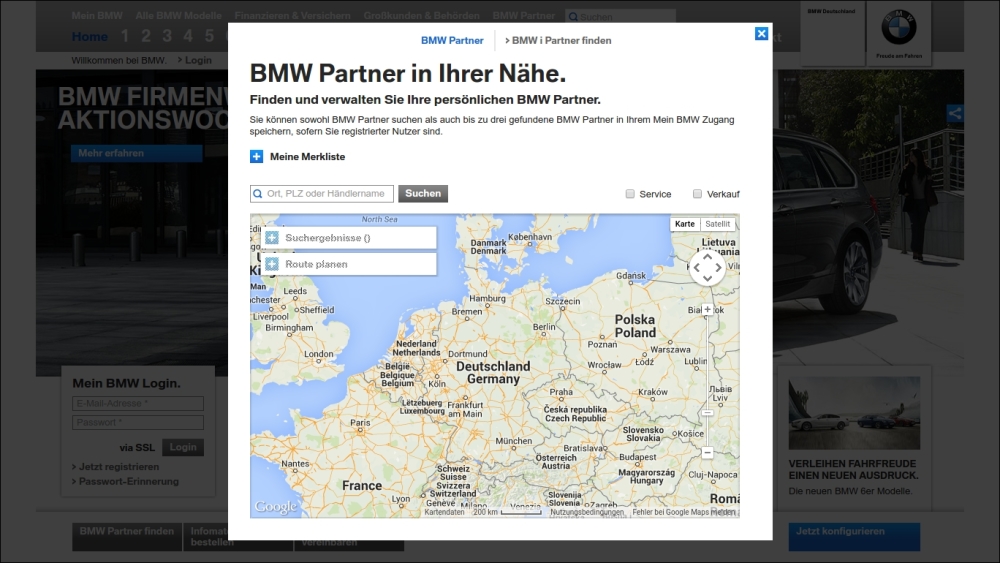Viewport: 1000px width, 563px height.
Task: Enable the Service checkbox filter
Action: click(x=630, y=194)
